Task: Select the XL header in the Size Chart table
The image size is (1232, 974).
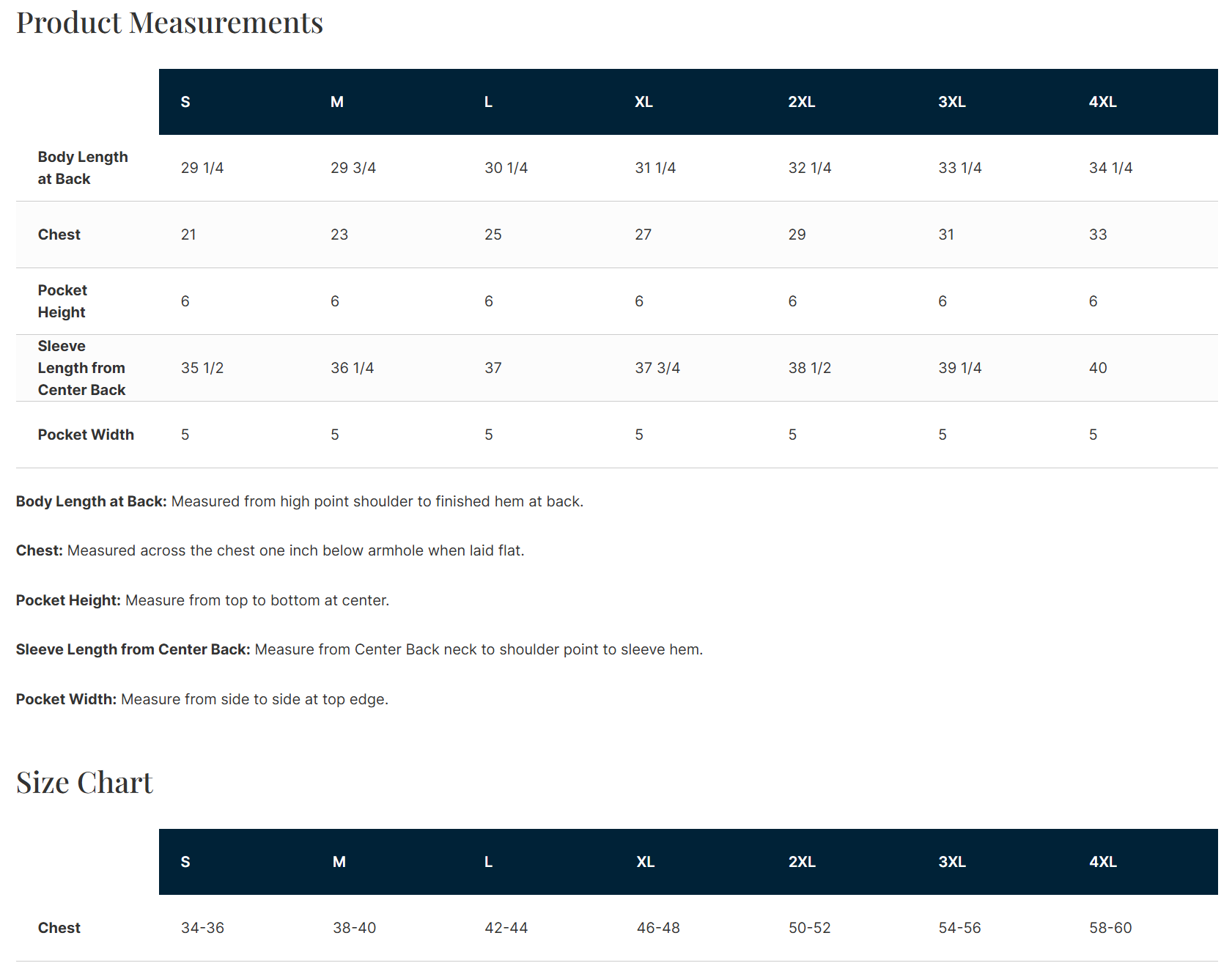Action: 645,862
